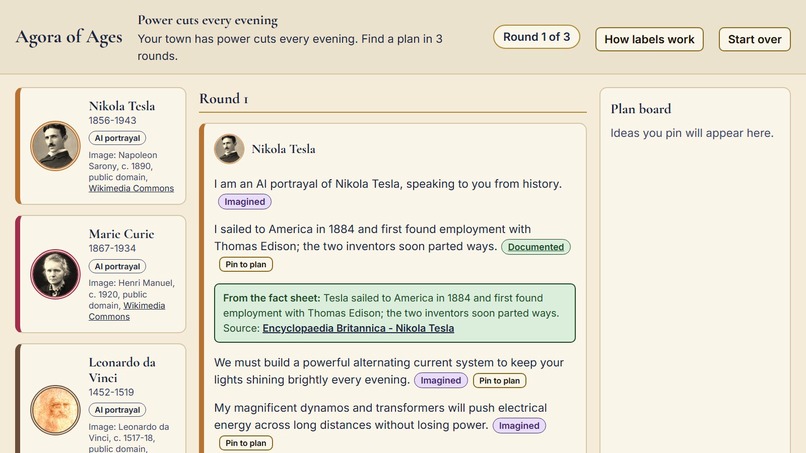Select Nikola Tesla's portrait in the sidebar
The height and width of the screenshot is (453, 806).
click(x=56, y=146)
